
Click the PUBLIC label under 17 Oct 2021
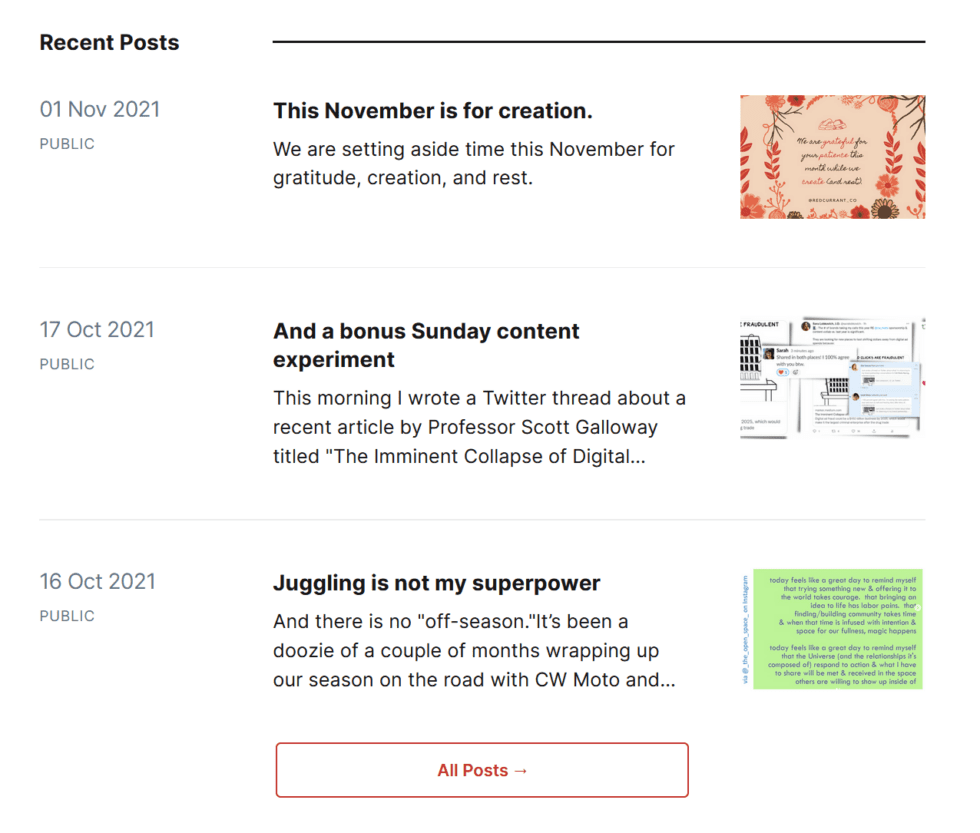click(67, 364)
